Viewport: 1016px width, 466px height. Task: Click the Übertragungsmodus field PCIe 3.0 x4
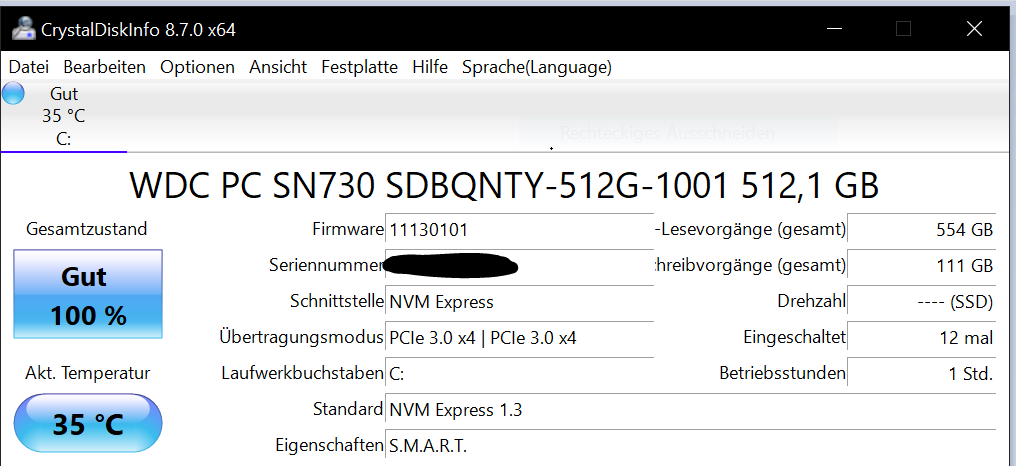519,338
